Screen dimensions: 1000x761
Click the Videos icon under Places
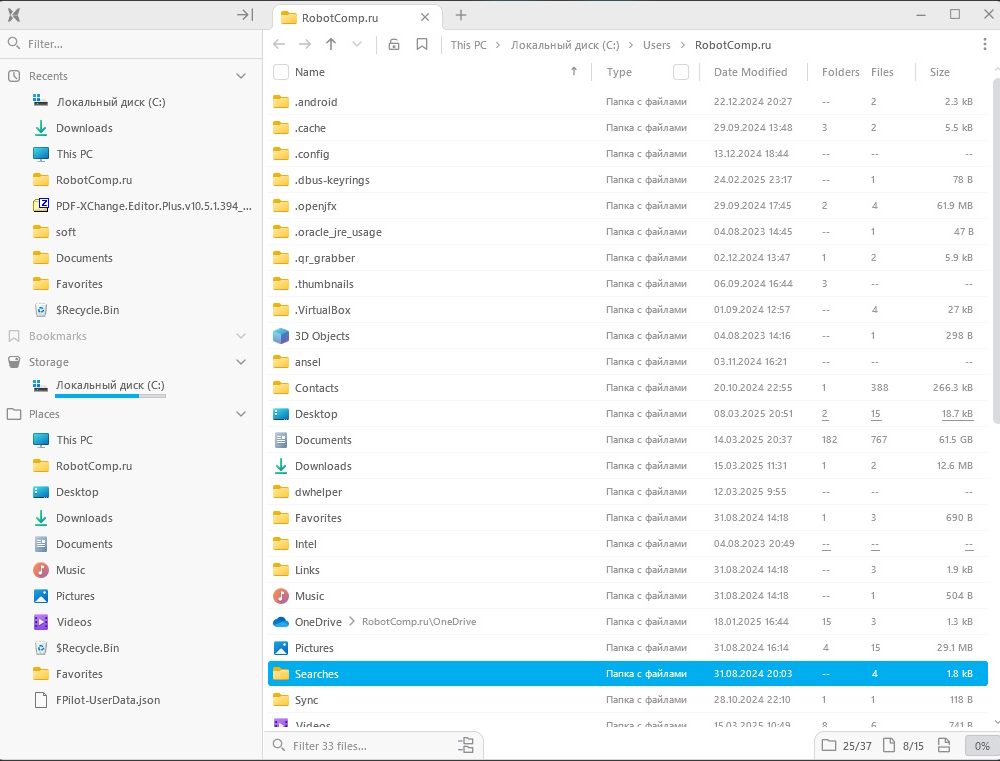click(41, 622)
